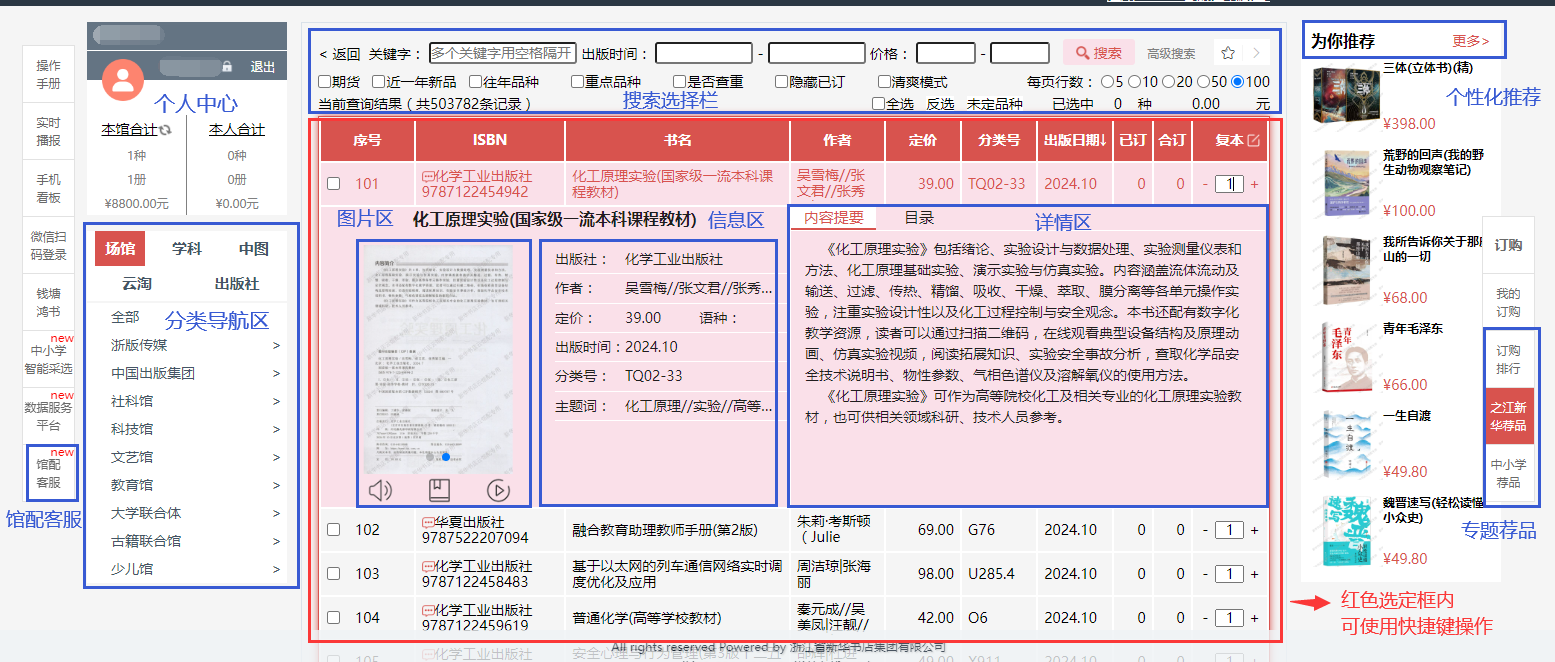Click the comment icon before 华夏出版社
1555x662 pixels.
click(428, 522)
